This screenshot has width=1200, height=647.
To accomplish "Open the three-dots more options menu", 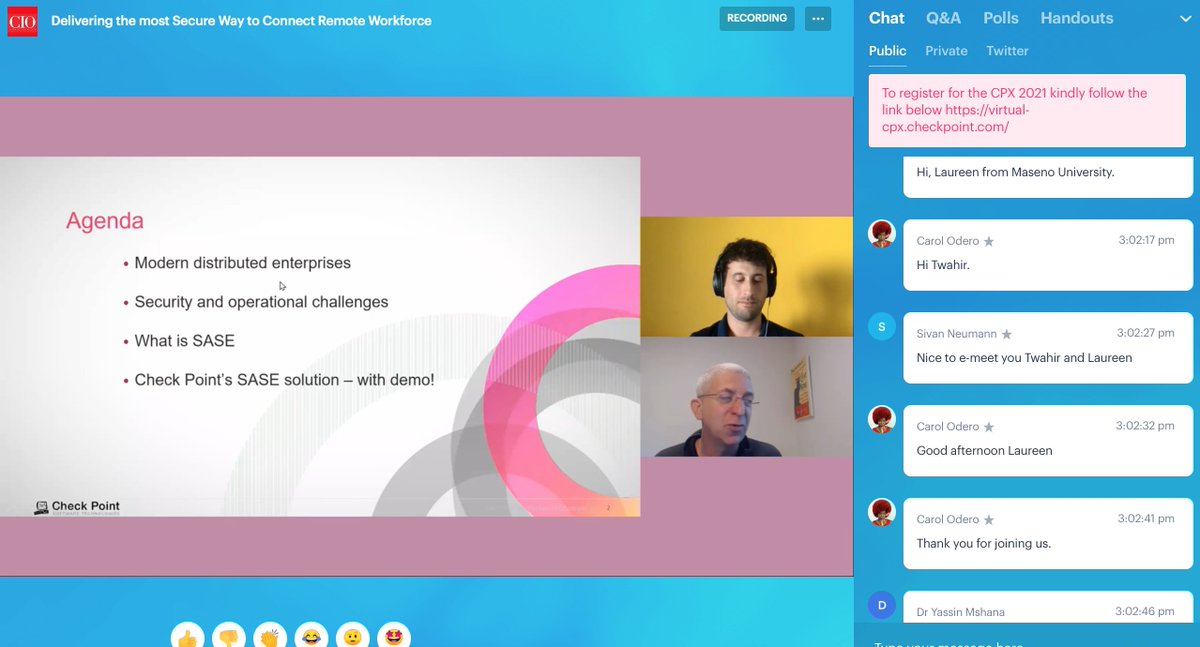I will [x=817, y=18].
